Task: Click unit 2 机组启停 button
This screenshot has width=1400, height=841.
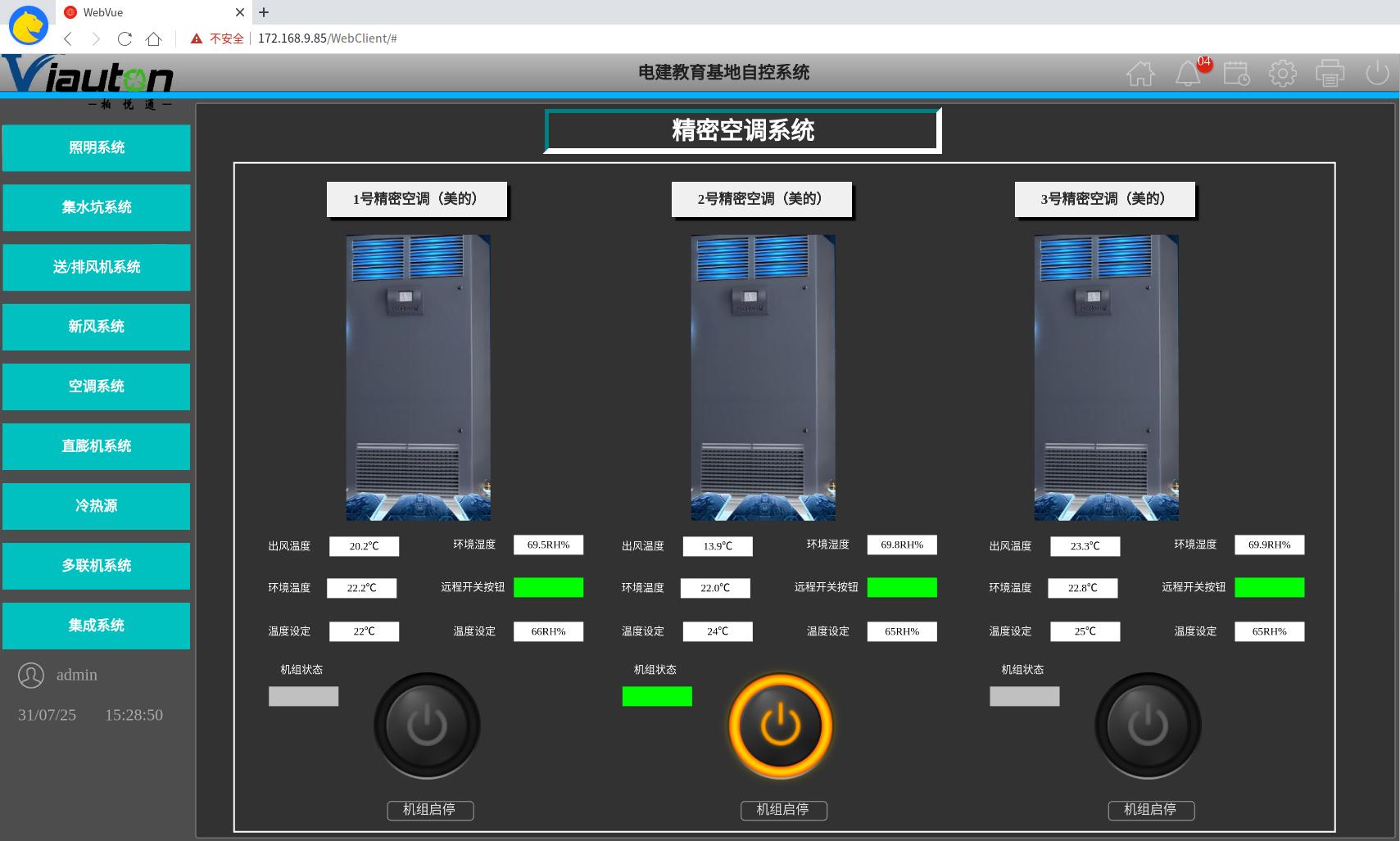Action: click(x=784, y=810)
